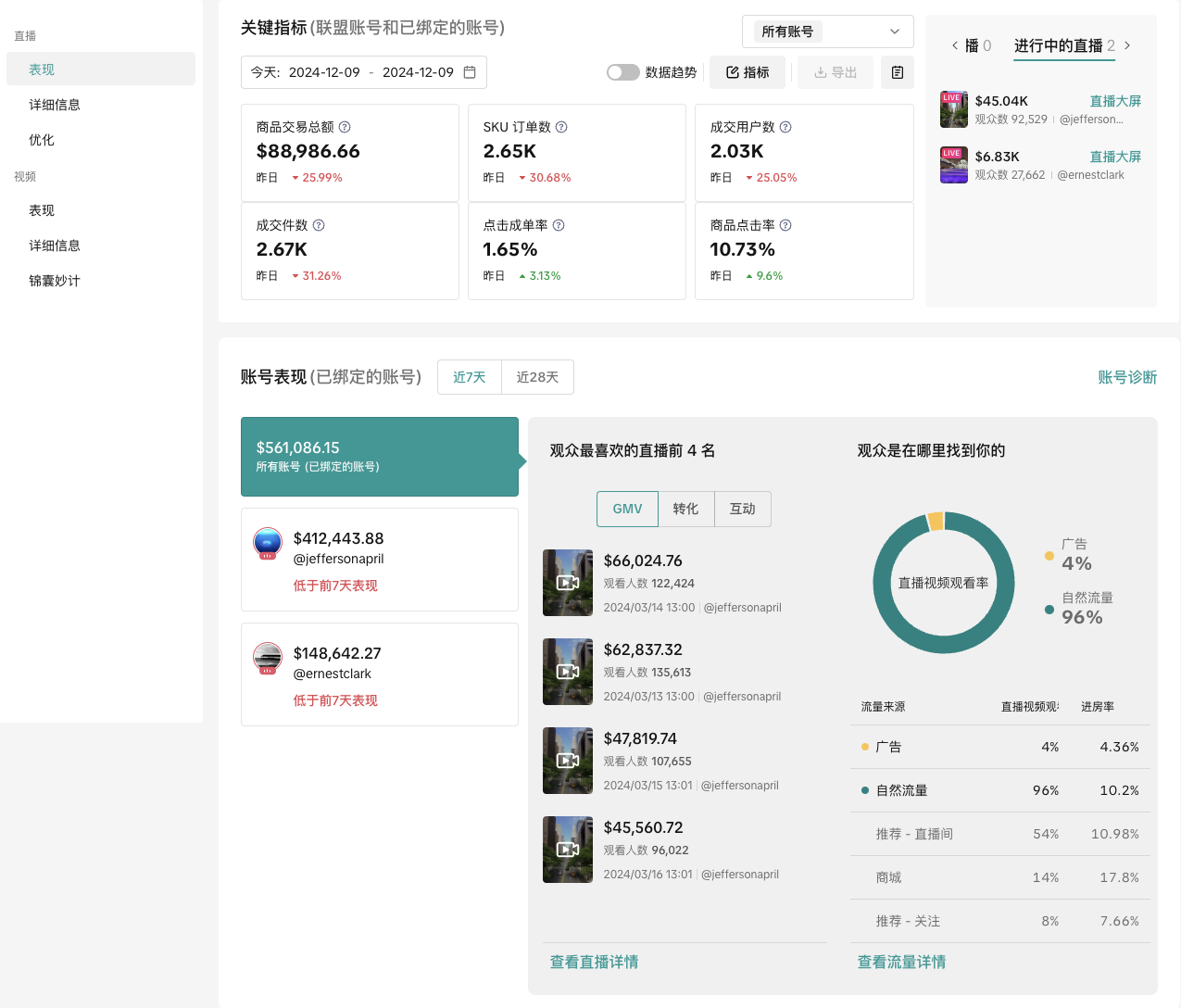The height and width of the screenshot is (1008, 1181).
Task: Select the 近28天 time range option
Action: (537, 377)
